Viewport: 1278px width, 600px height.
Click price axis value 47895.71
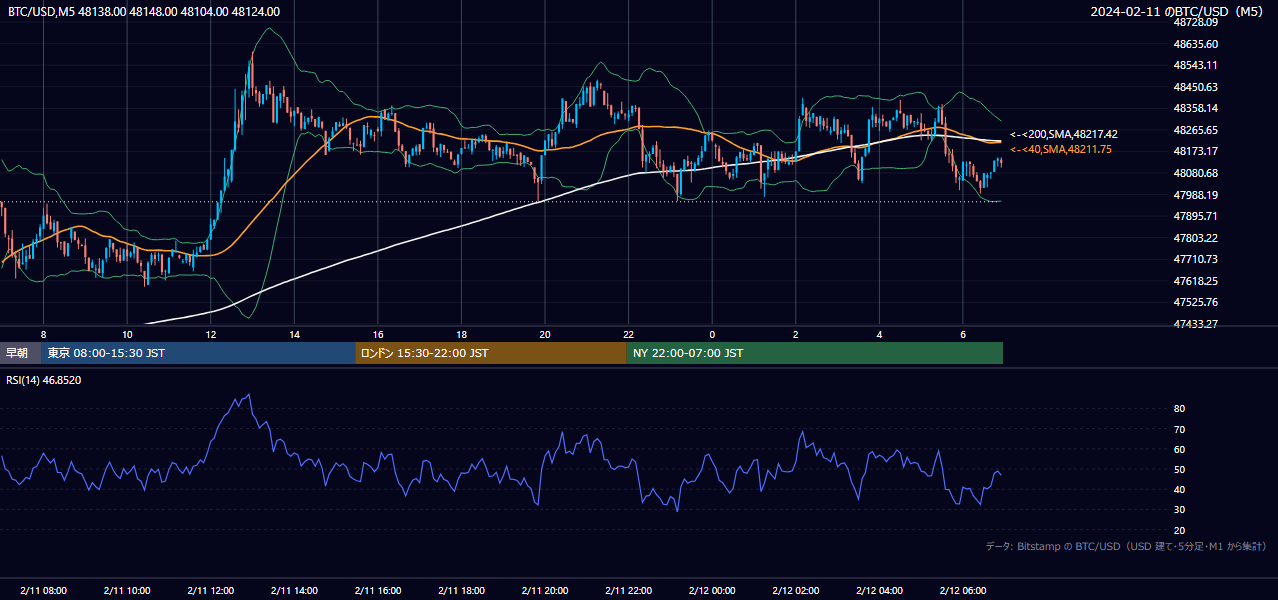tap(1196, 216)
